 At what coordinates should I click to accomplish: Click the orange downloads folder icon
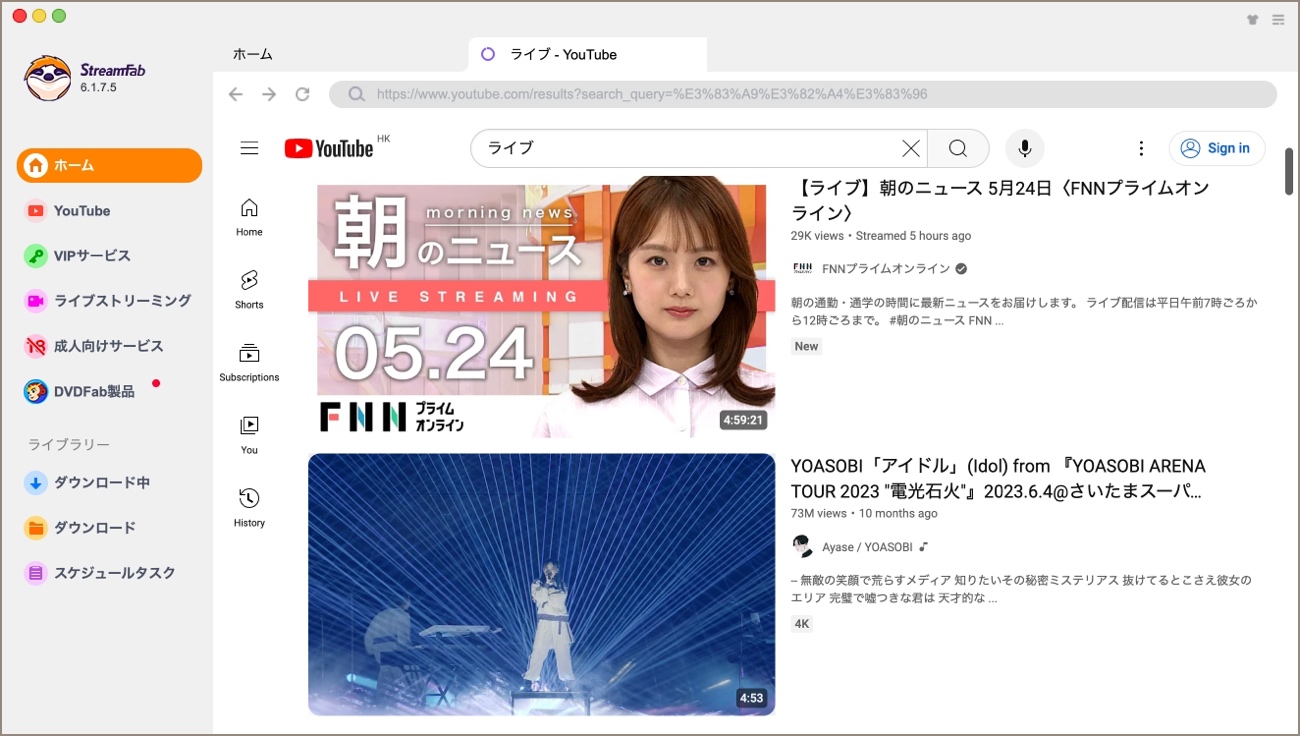[x=36, y=528]
